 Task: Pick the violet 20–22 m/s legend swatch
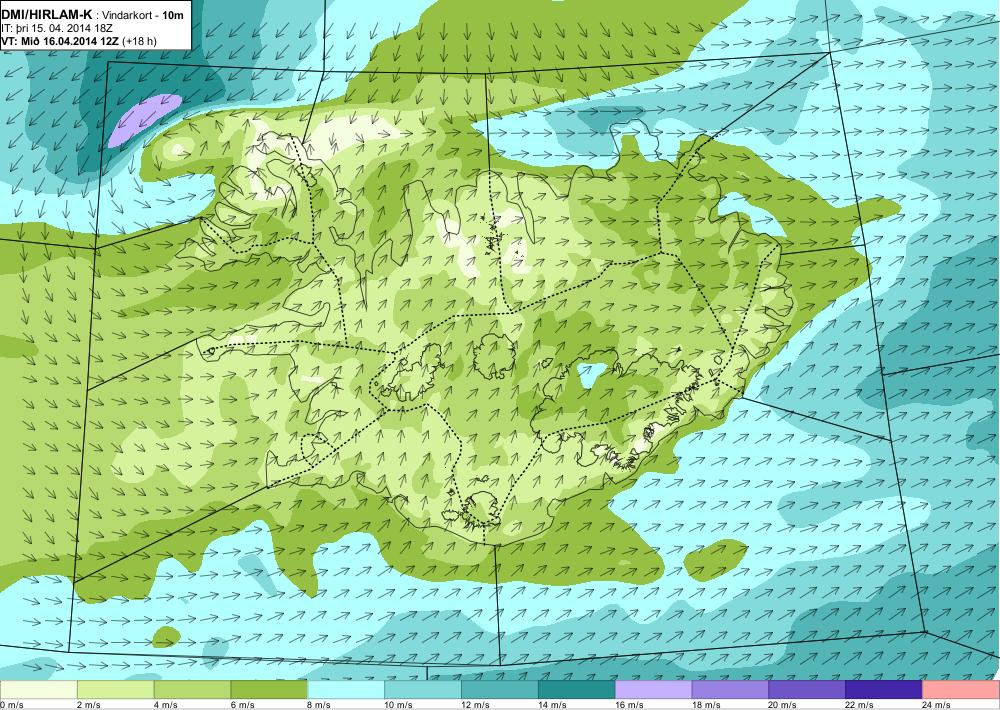[x=807, y=690]
